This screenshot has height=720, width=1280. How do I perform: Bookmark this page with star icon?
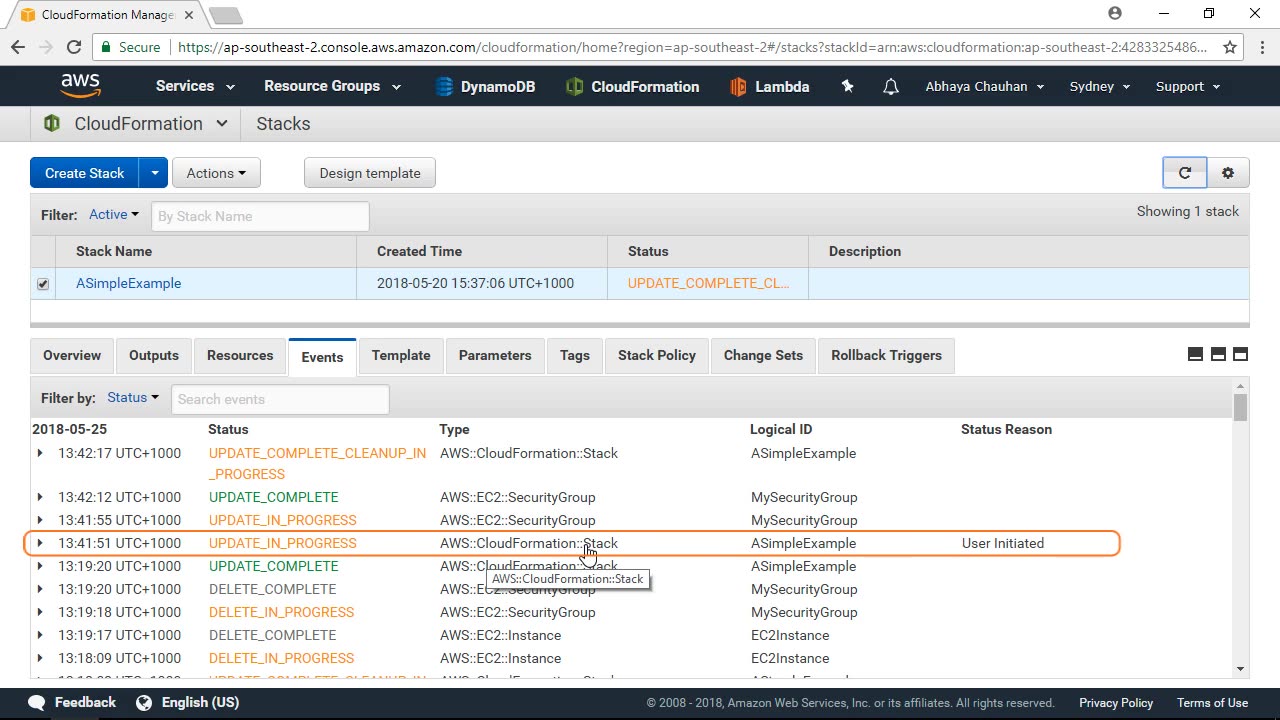coord(1230,47)
